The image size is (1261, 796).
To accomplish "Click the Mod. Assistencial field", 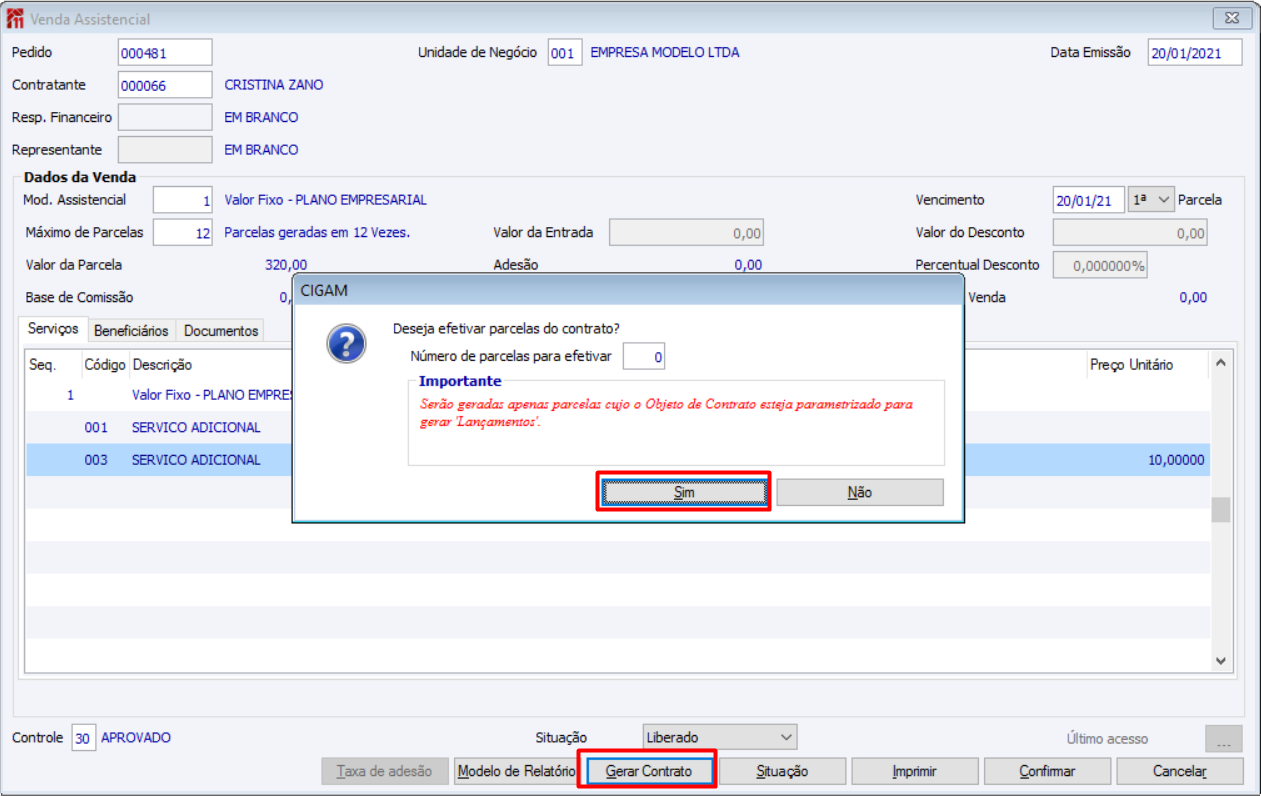I will pos(183,200).
